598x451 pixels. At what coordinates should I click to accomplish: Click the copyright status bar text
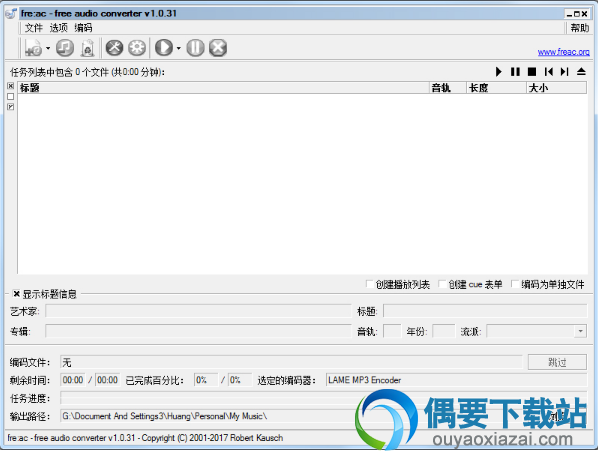pos(145,438)
